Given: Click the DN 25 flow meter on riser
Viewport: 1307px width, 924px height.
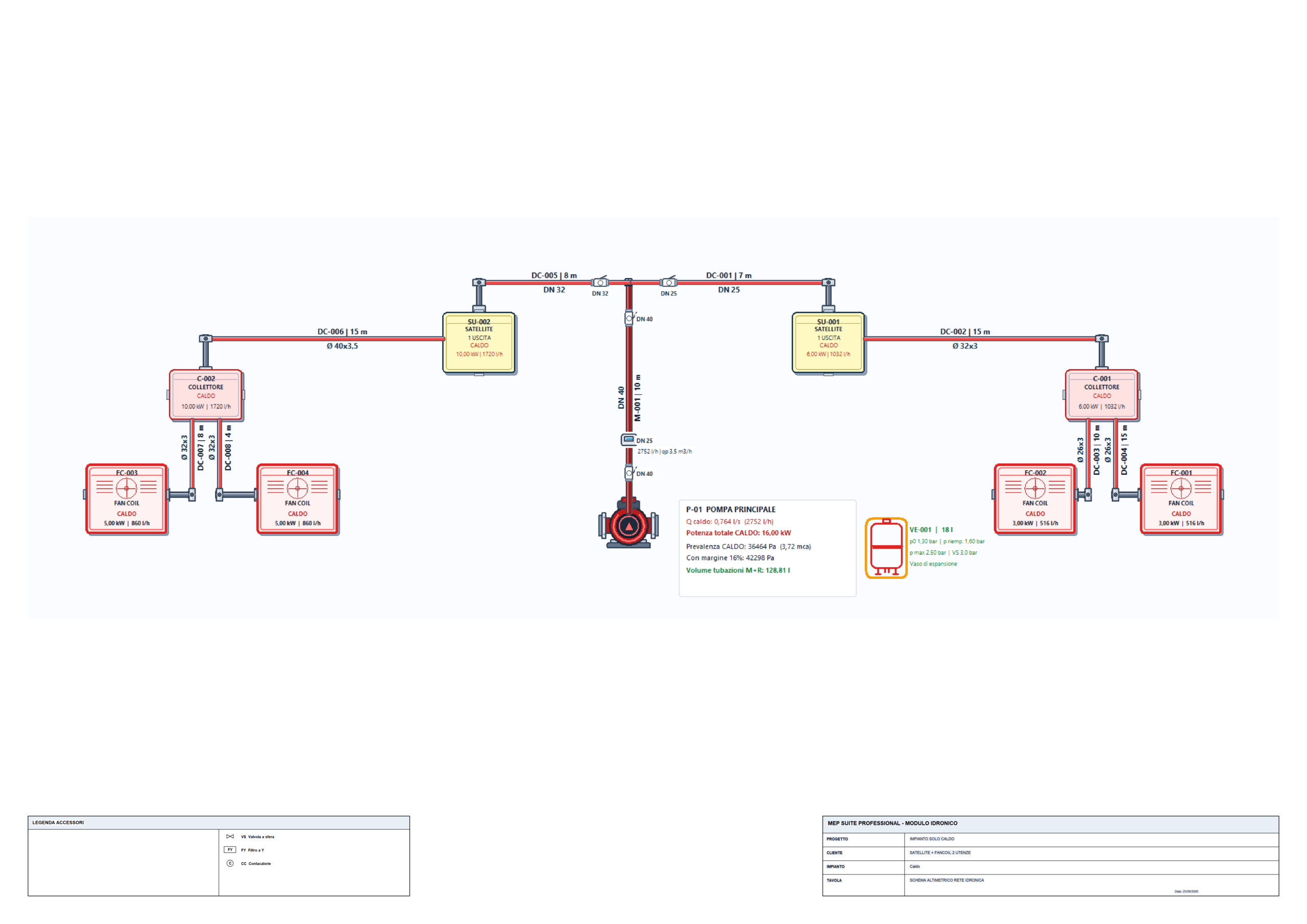Looking at the screenshot, I should pyautogui.click(x=628, y=440).
